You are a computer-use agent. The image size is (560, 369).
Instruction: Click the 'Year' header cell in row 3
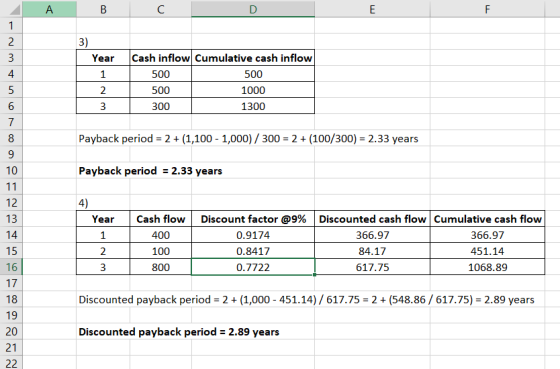coord(103,58)
